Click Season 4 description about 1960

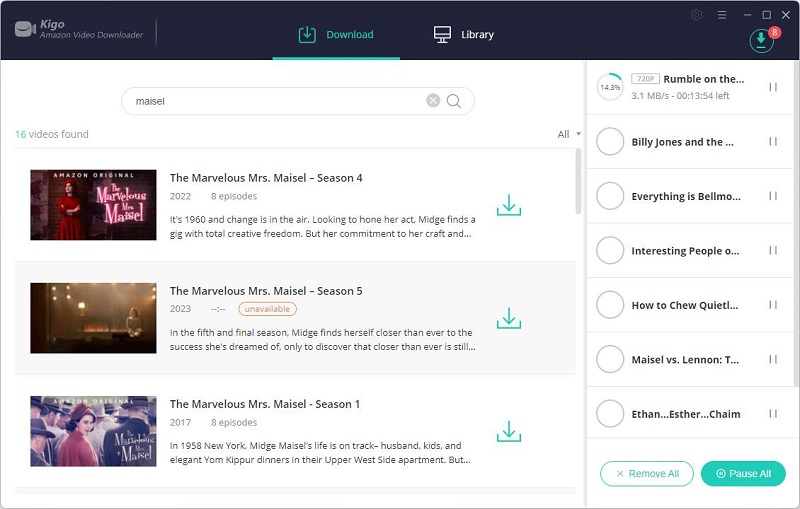(322, 226)
